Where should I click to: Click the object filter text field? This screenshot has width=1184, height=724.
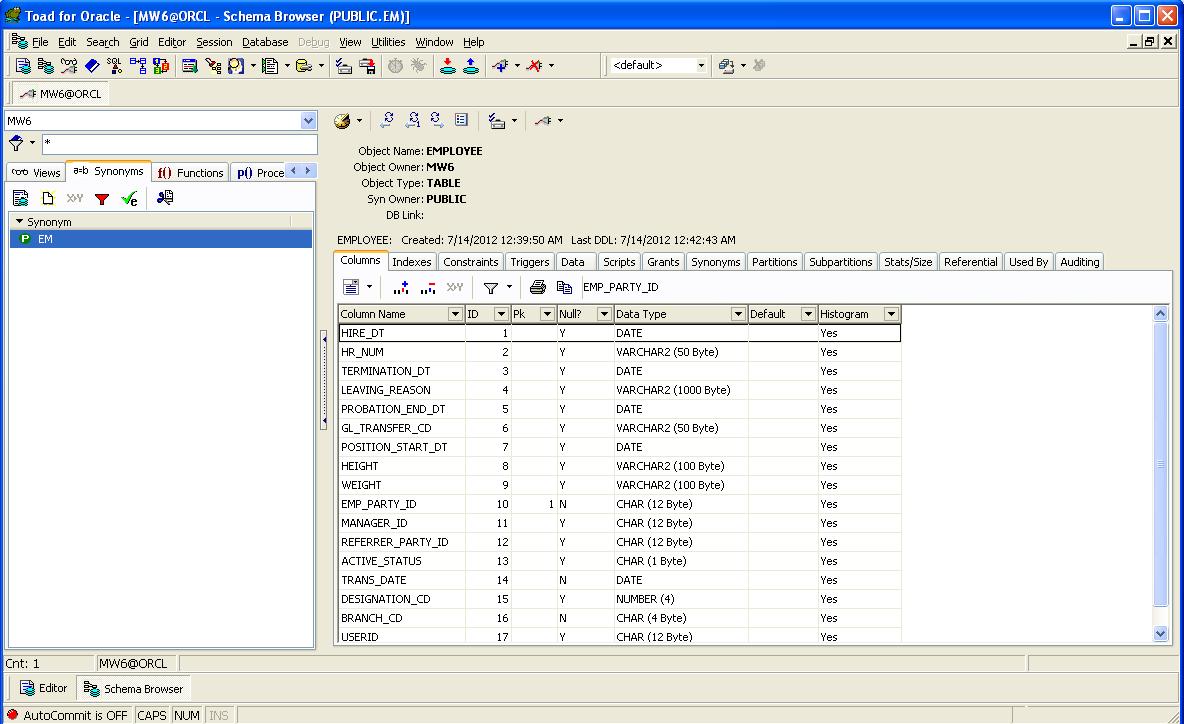[180, 143]
